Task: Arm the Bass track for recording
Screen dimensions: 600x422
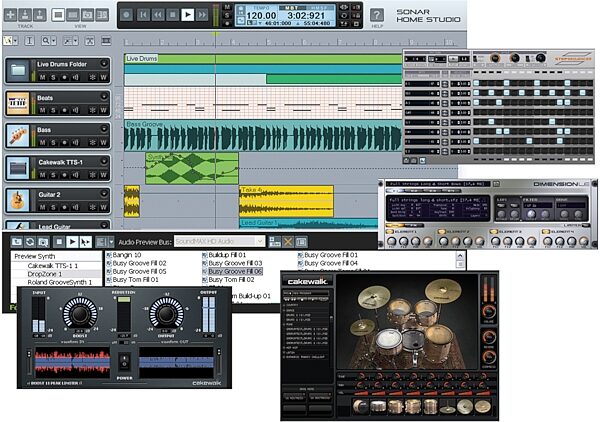Action: tap(64, 143)
